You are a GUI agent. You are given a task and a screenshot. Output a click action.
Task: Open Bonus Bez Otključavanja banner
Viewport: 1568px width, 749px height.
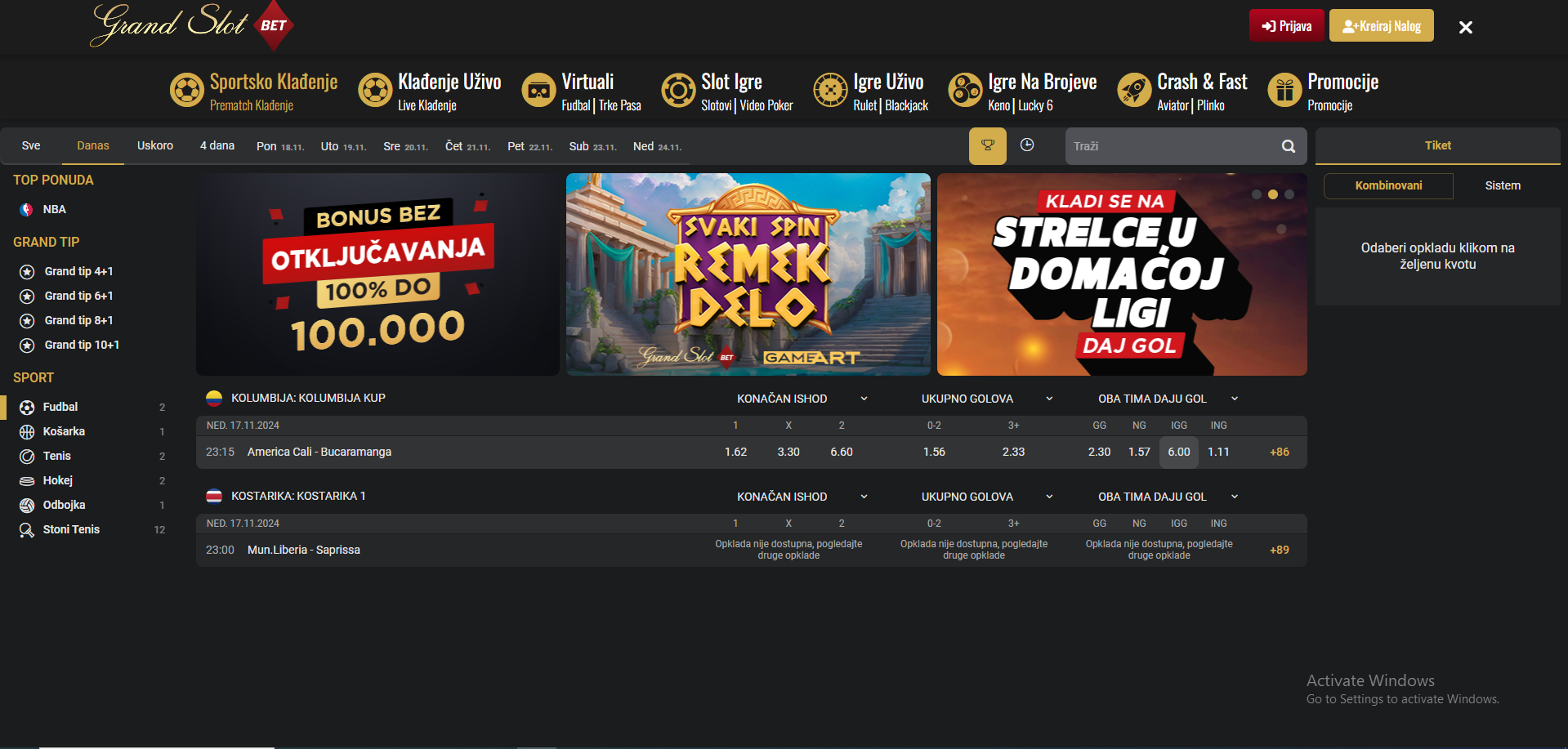pos(377,274)
